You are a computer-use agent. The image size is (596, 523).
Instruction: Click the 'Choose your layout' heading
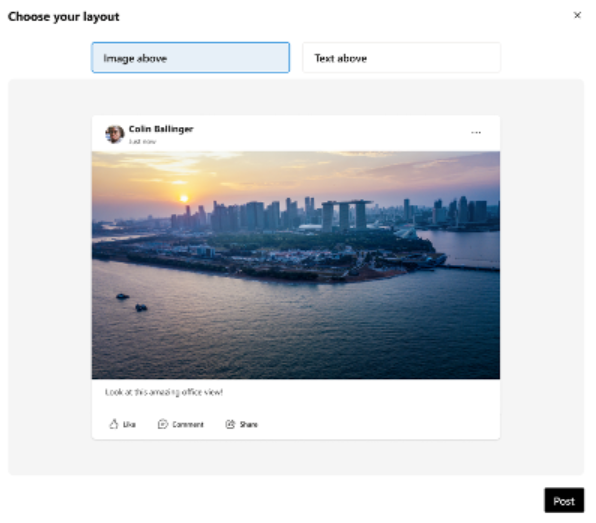(x=63, y=17)
